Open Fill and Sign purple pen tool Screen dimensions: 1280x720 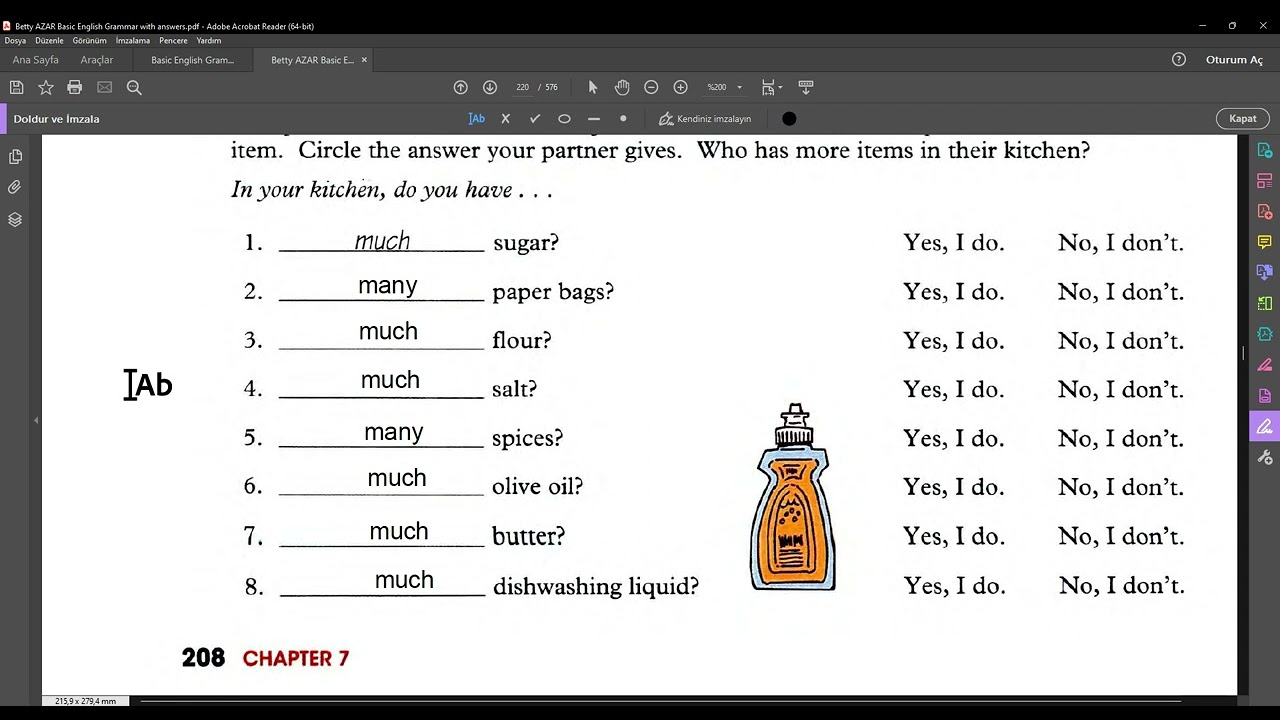[x=1265, y=427]
